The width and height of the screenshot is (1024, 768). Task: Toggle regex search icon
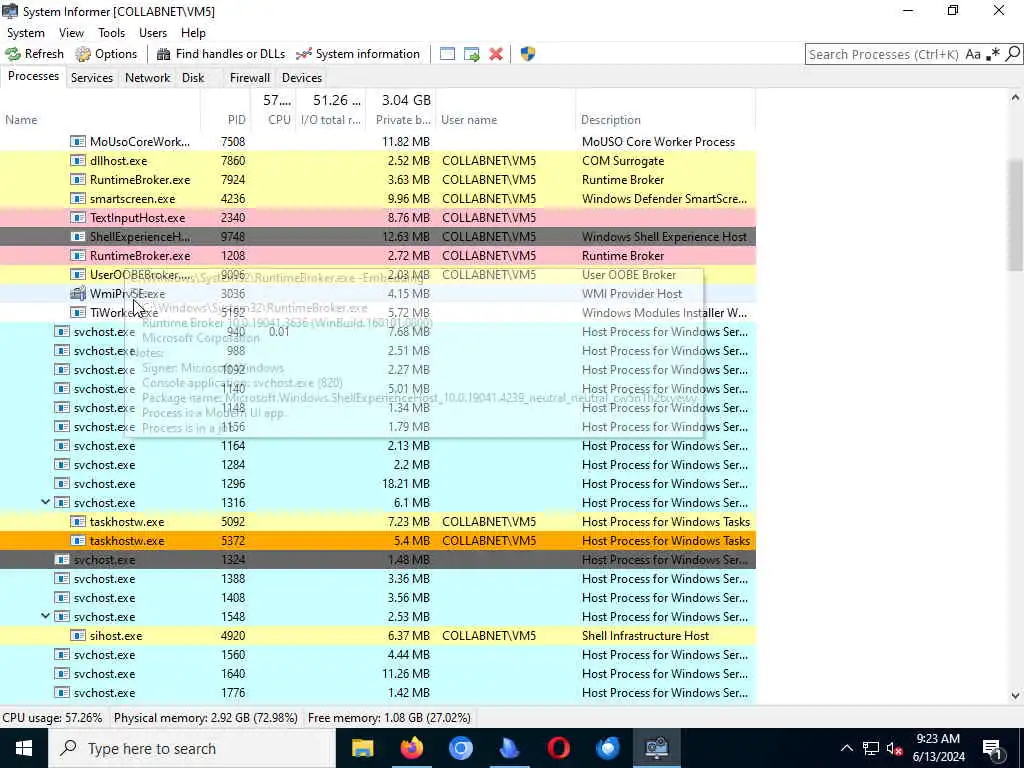point(993,54)
